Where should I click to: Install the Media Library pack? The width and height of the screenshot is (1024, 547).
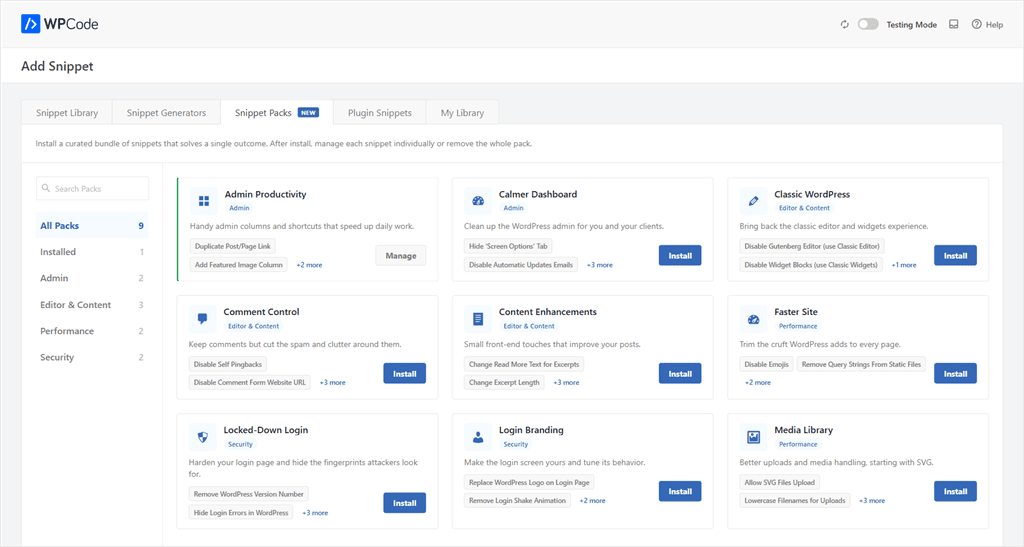point(955,491)
